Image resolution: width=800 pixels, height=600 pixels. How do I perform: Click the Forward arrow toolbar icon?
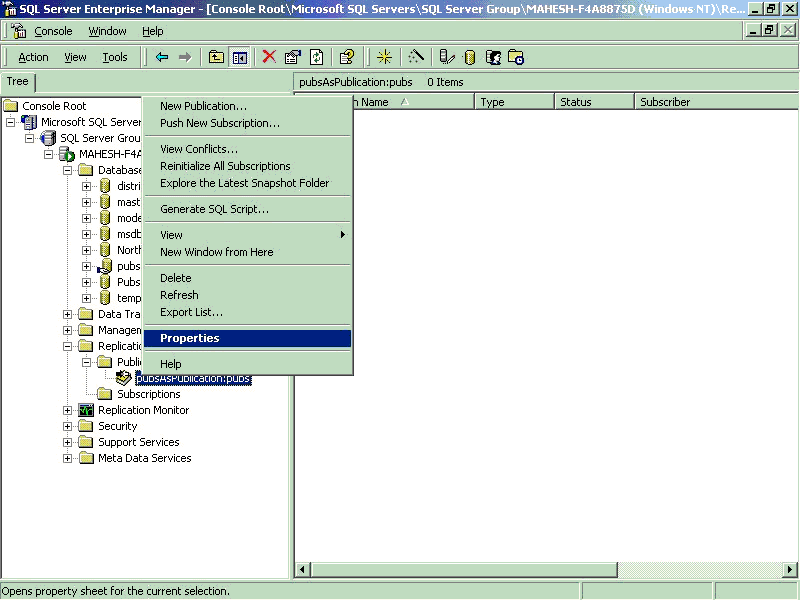pos(185,57)
